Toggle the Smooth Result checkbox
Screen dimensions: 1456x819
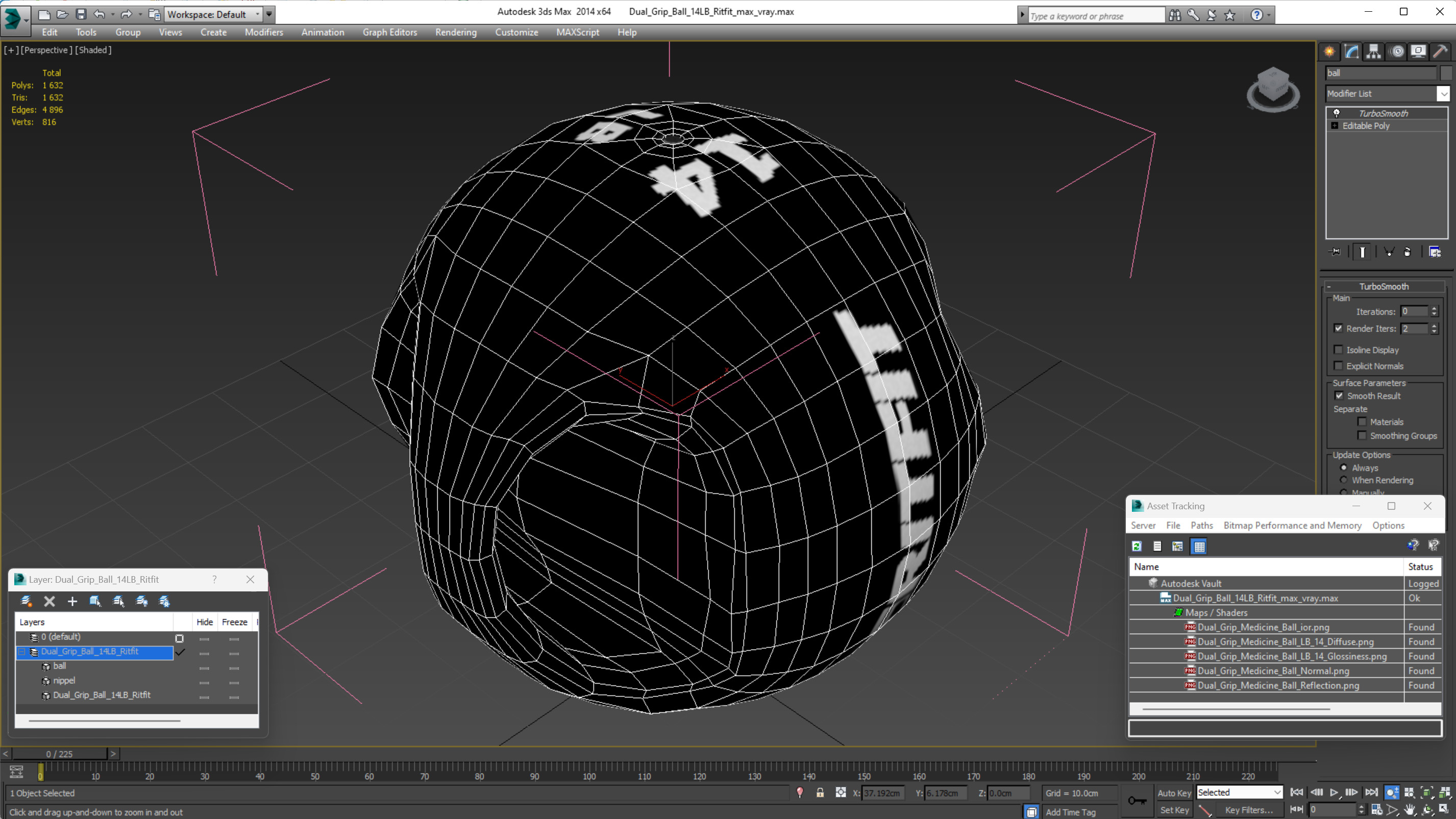click(x=1339, y=395)
